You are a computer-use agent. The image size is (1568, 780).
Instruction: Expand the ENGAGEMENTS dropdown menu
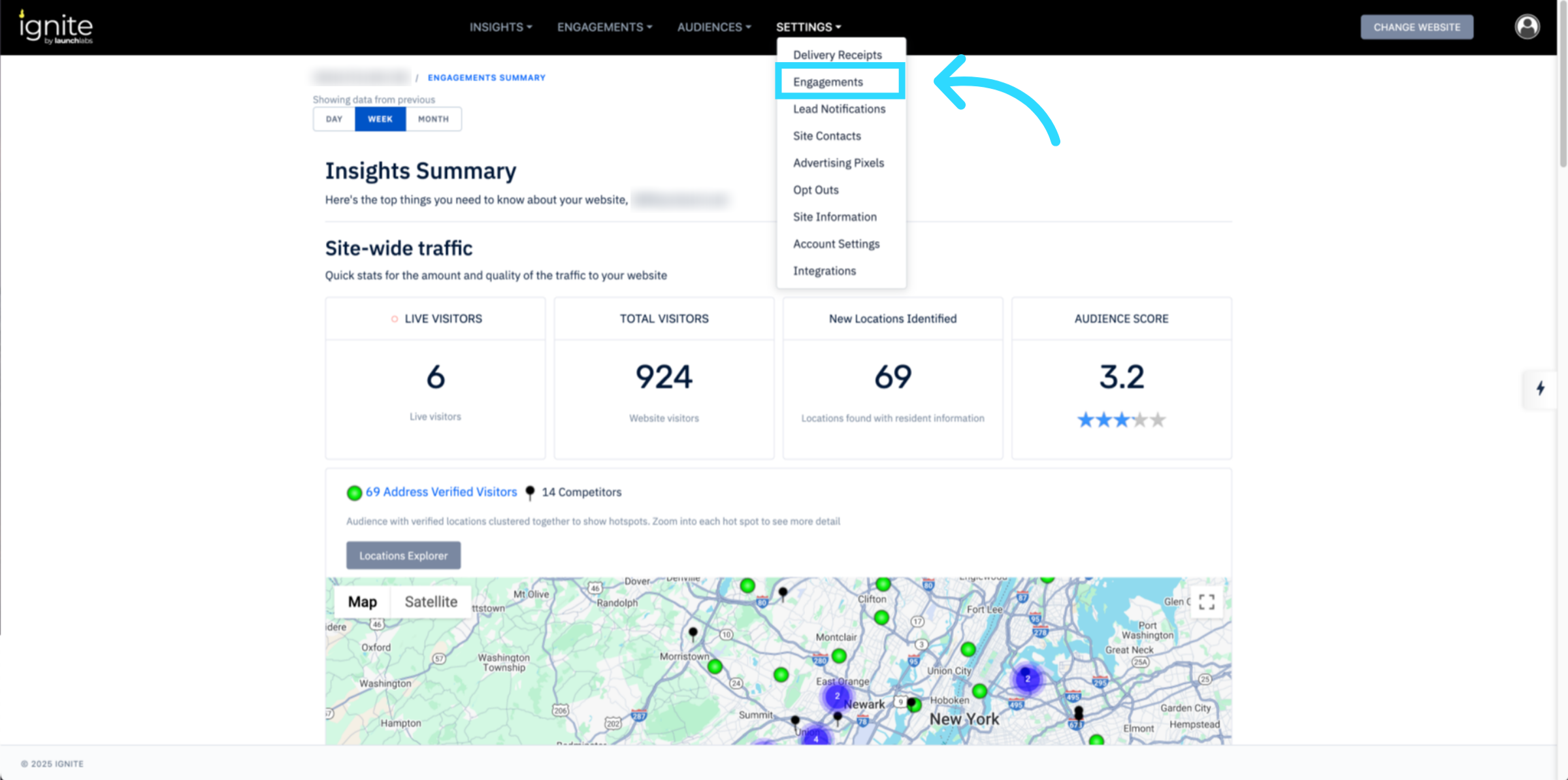pyautogui.click(x=604, y=27)
